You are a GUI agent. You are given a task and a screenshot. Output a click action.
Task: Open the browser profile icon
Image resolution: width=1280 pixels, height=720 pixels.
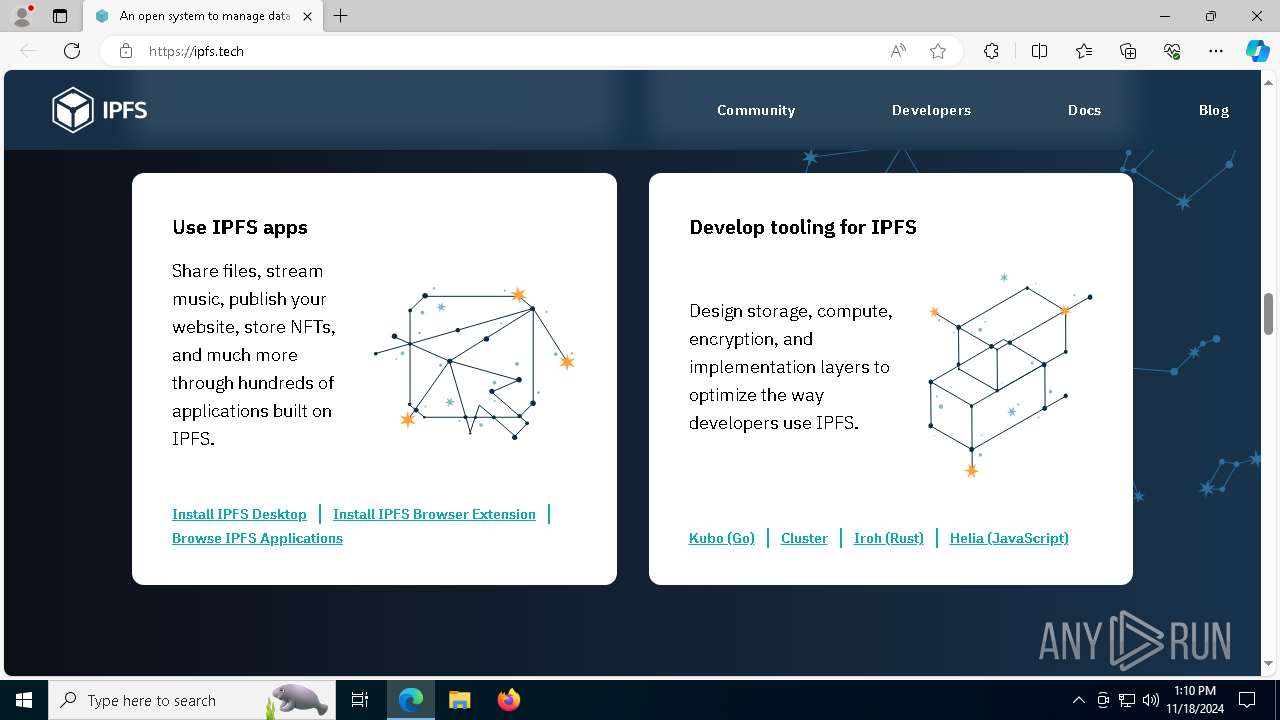21,16
